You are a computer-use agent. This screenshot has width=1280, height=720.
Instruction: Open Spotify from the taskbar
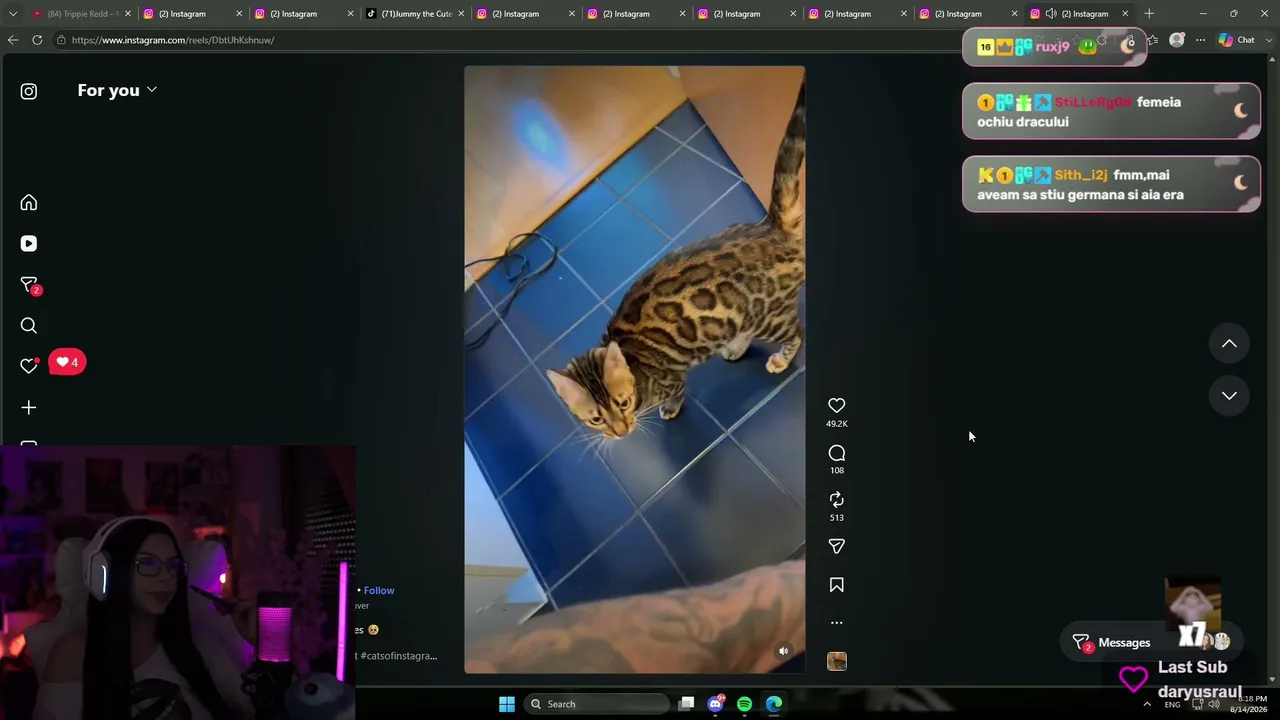[x=744, y=704]
